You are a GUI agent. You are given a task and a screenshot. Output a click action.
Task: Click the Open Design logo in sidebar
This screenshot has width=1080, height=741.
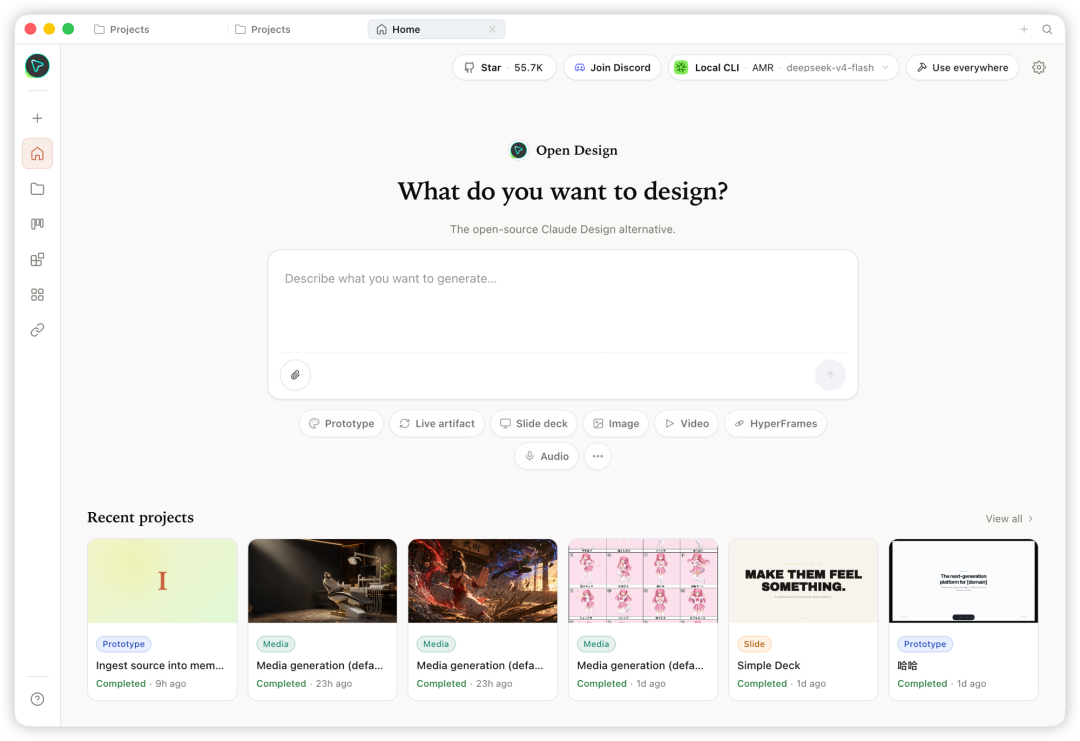click(37, 66)
